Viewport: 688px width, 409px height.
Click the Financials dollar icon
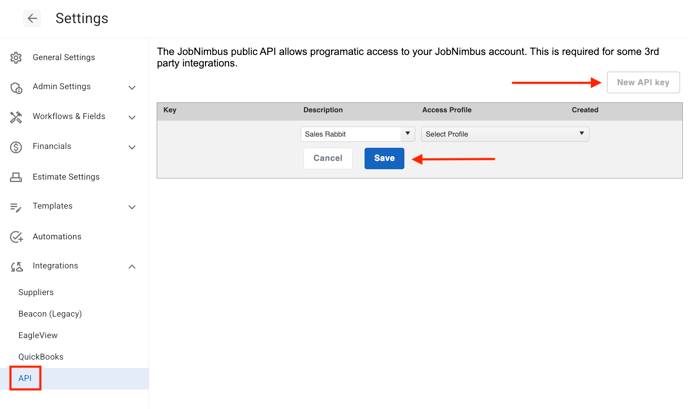coord(16,147)
